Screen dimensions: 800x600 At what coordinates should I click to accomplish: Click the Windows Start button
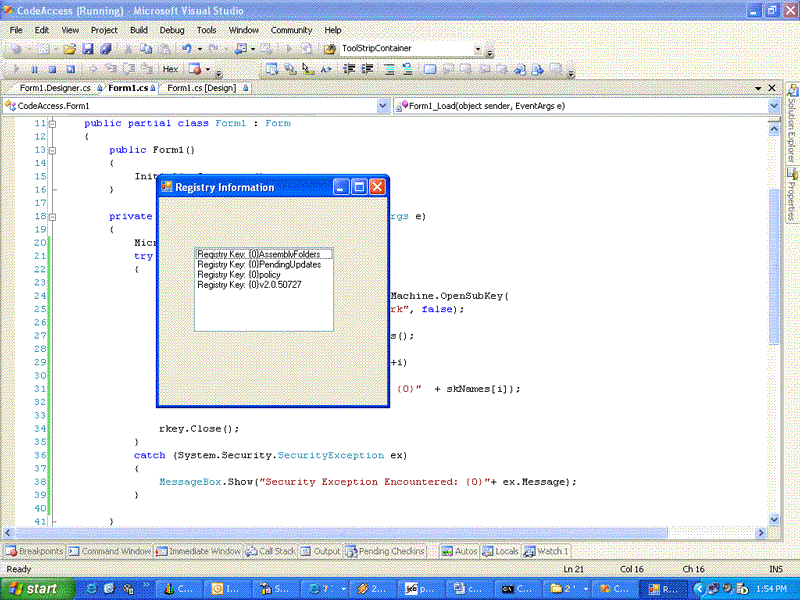coord(35,589)
